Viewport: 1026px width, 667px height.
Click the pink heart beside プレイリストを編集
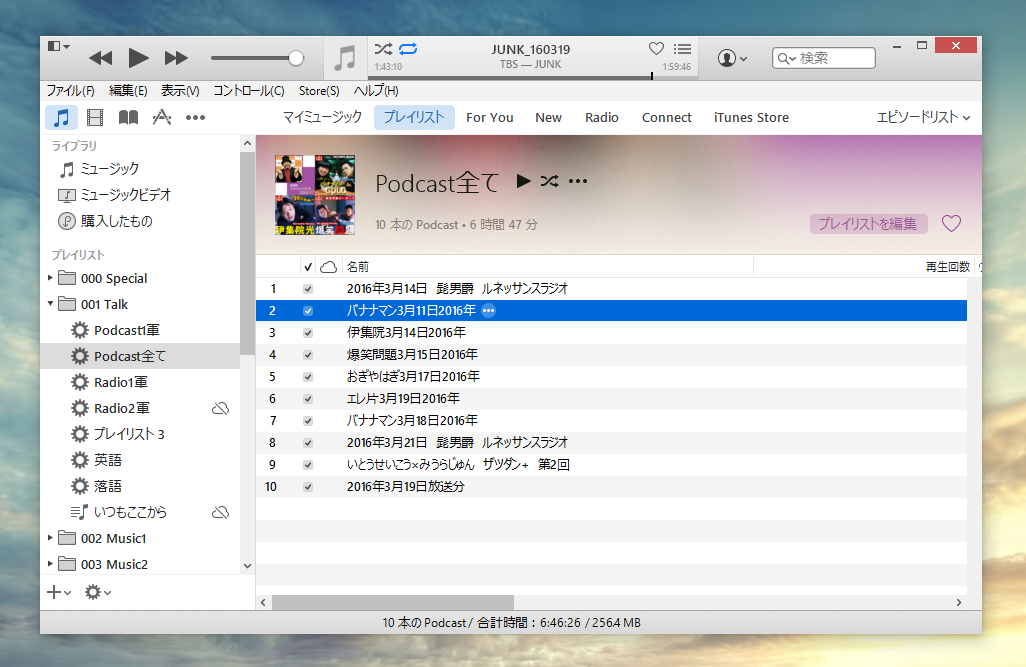(x=951, y=224)
